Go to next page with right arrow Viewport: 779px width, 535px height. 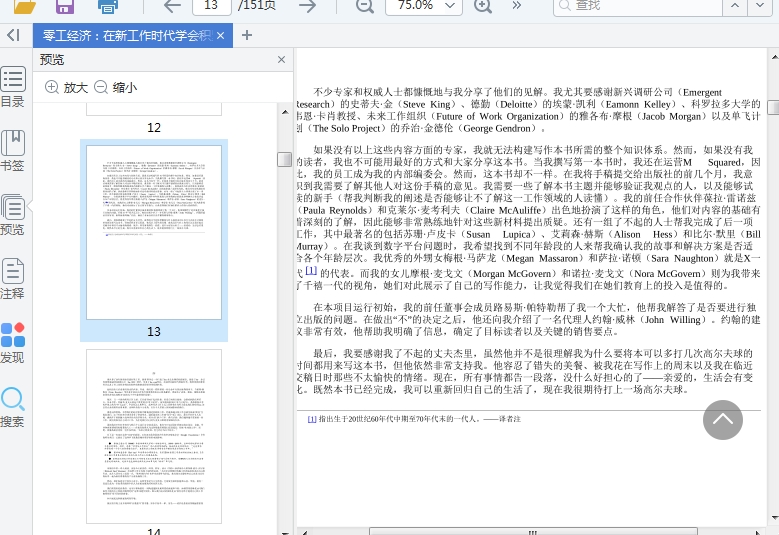[307, 6]
